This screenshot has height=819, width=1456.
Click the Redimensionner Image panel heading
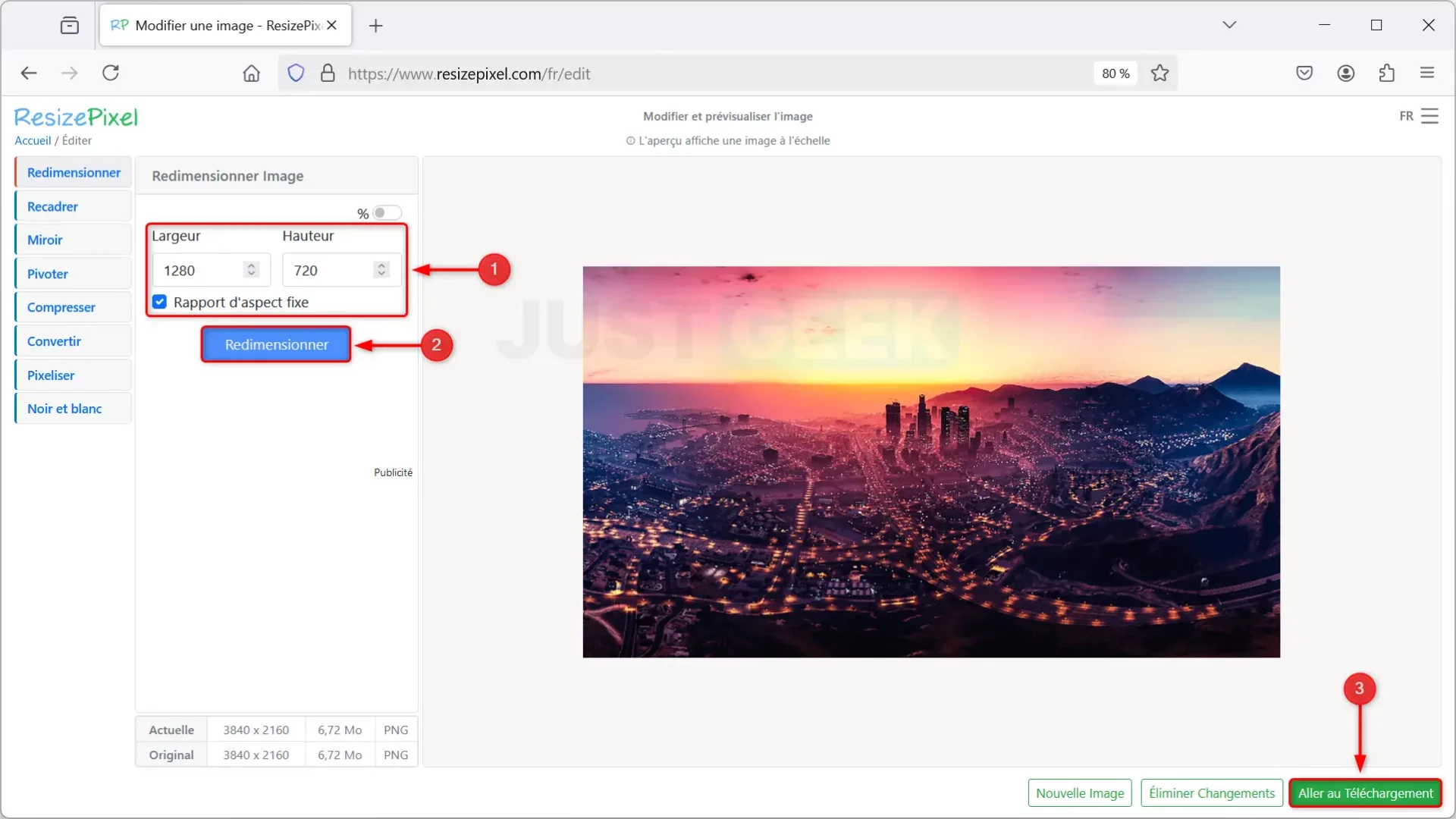pos(227,176)
